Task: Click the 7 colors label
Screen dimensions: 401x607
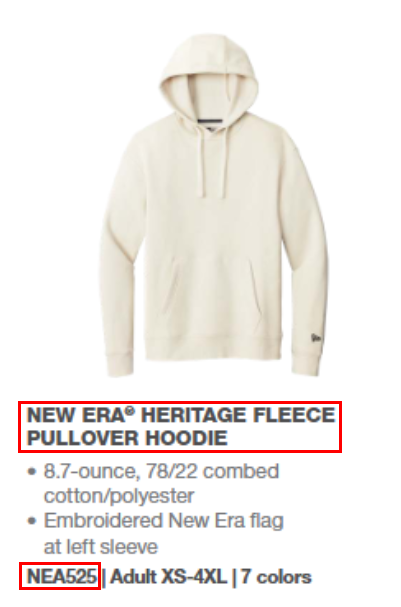Action: point(276,577)
